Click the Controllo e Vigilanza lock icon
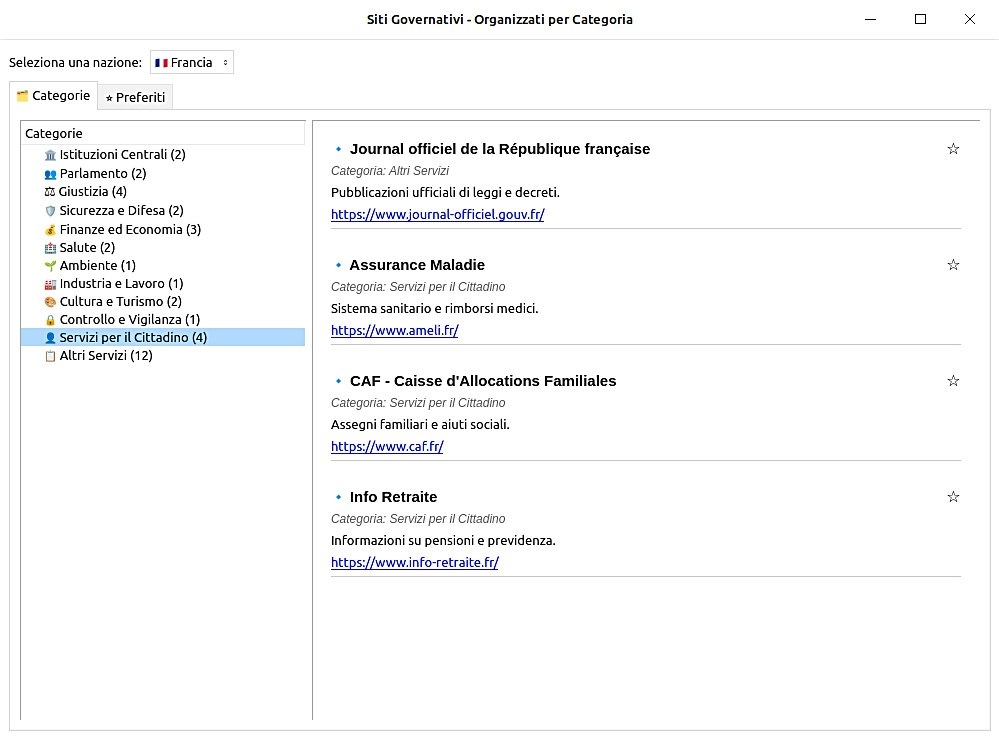This screenshot has width=999, height=738. [x=50, y=320]
